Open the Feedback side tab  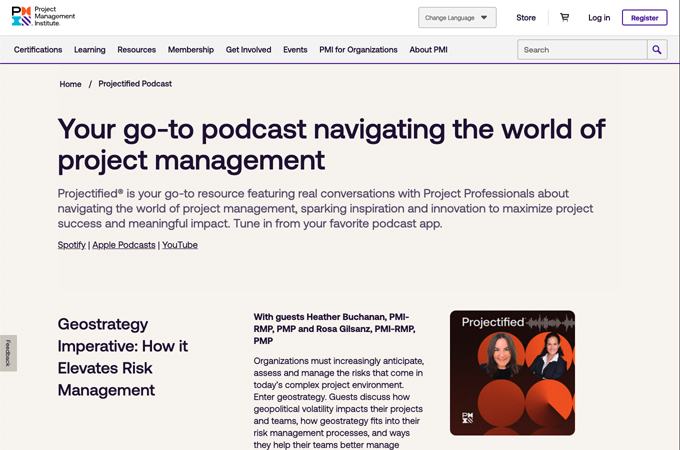pos(8,353)
